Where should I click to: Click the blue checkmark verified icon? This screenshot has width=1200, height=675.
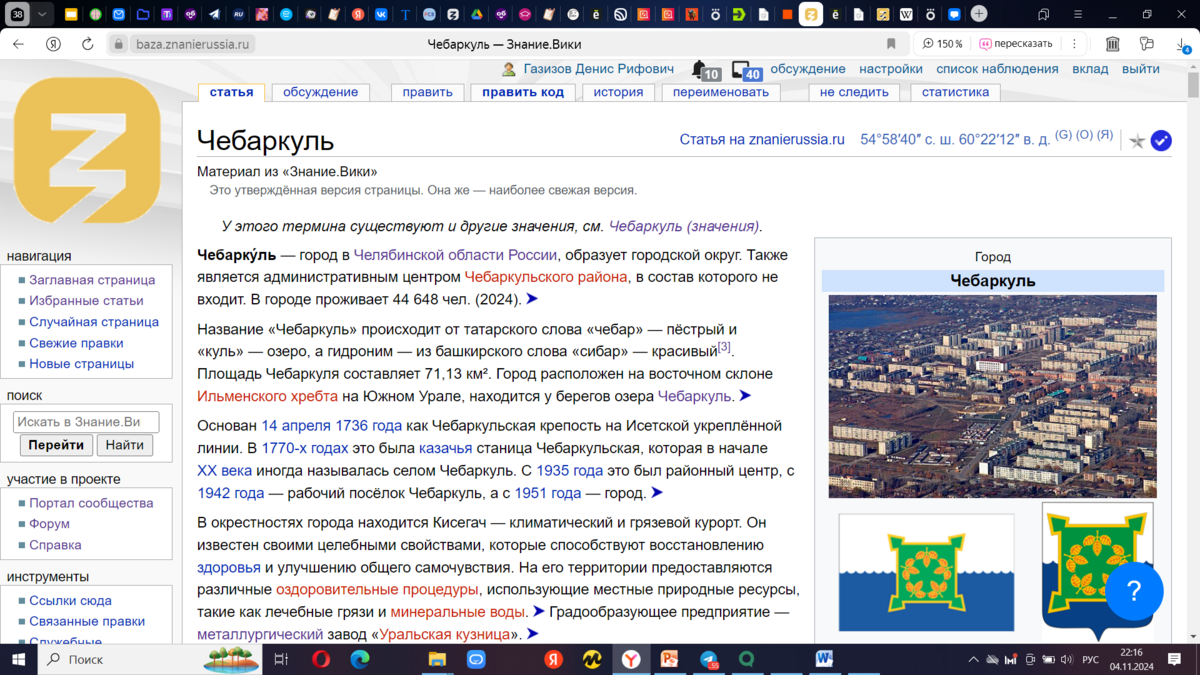coord(1161,141)
